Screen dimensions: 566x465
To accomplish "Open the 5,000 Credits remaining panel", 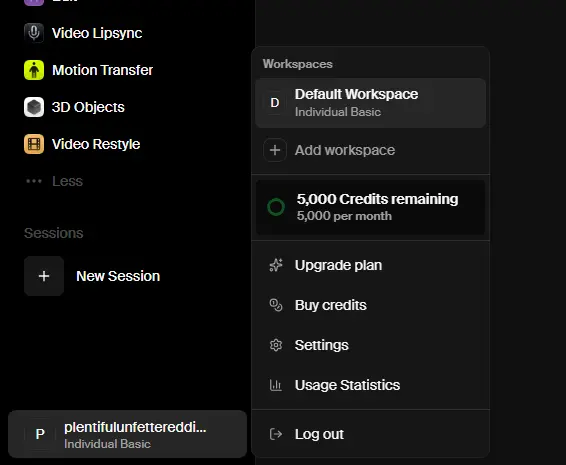I will (x=370, y=207).
